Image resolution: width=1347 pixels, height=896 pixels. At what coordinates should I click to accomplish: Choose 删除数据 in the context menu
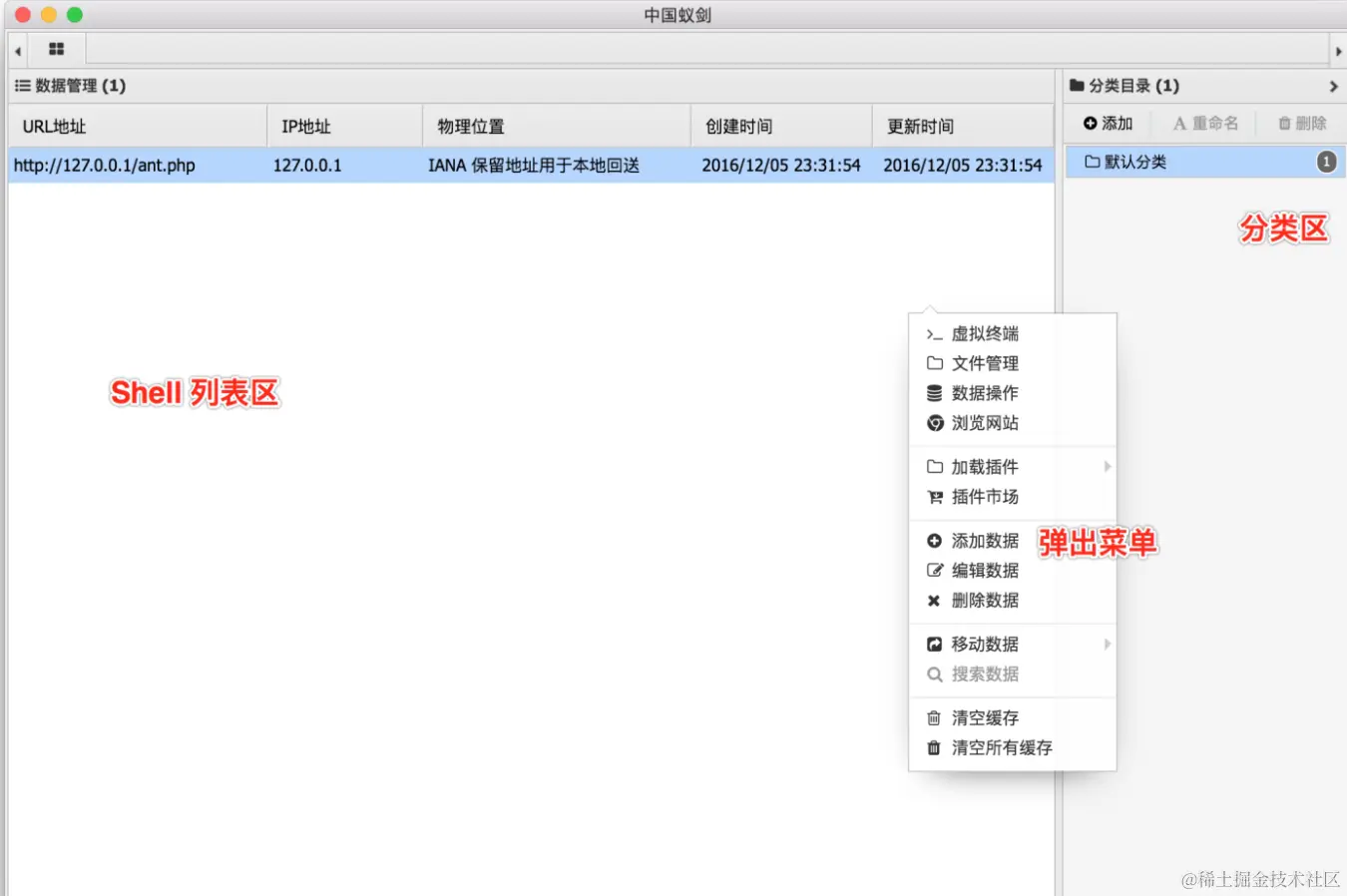(1012, 601)
